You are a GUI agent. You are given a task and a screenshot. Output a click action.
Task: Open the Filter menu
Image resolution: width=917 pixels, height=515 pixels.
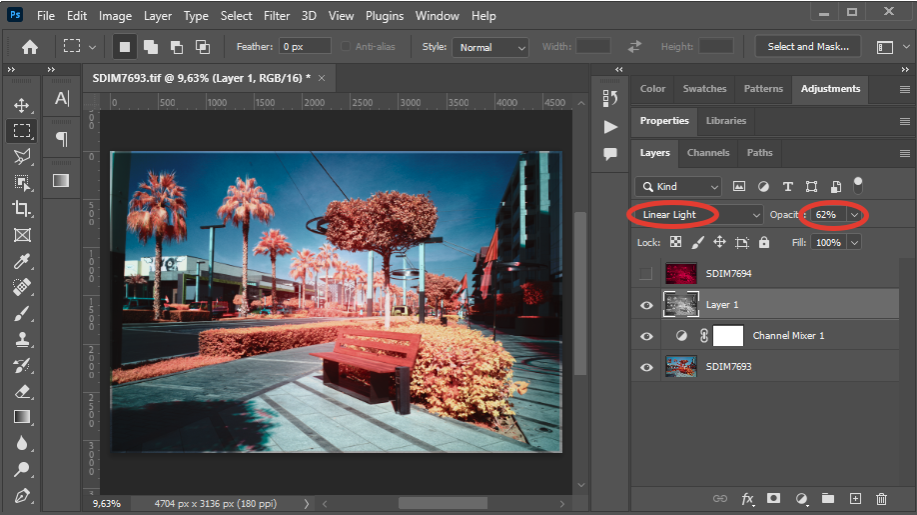click(278, 16)
